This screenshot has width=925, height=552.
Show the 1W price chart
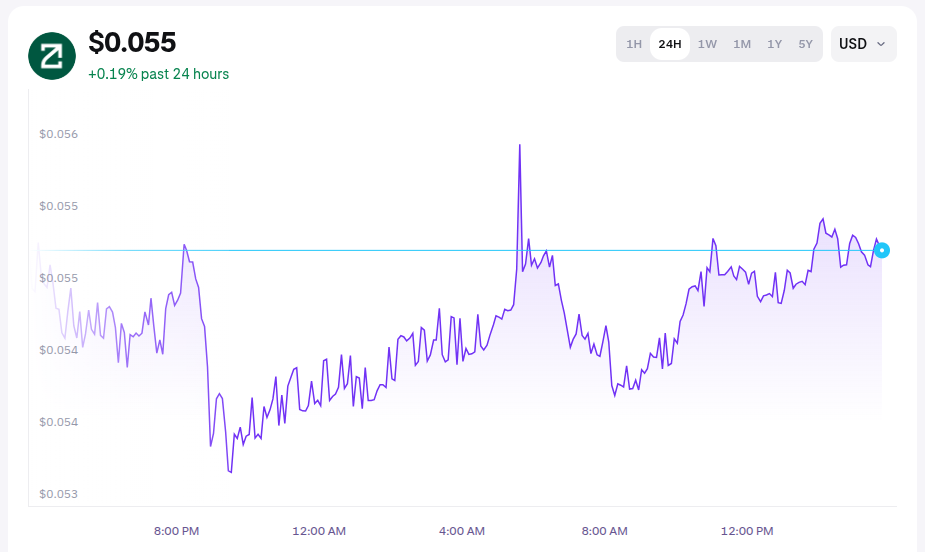707,44
